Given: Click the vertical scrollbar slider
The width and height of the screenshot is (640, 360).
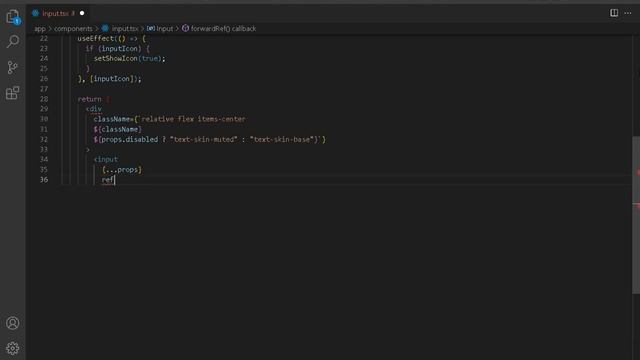Looking at the screenshot, I should click(636, 215).
